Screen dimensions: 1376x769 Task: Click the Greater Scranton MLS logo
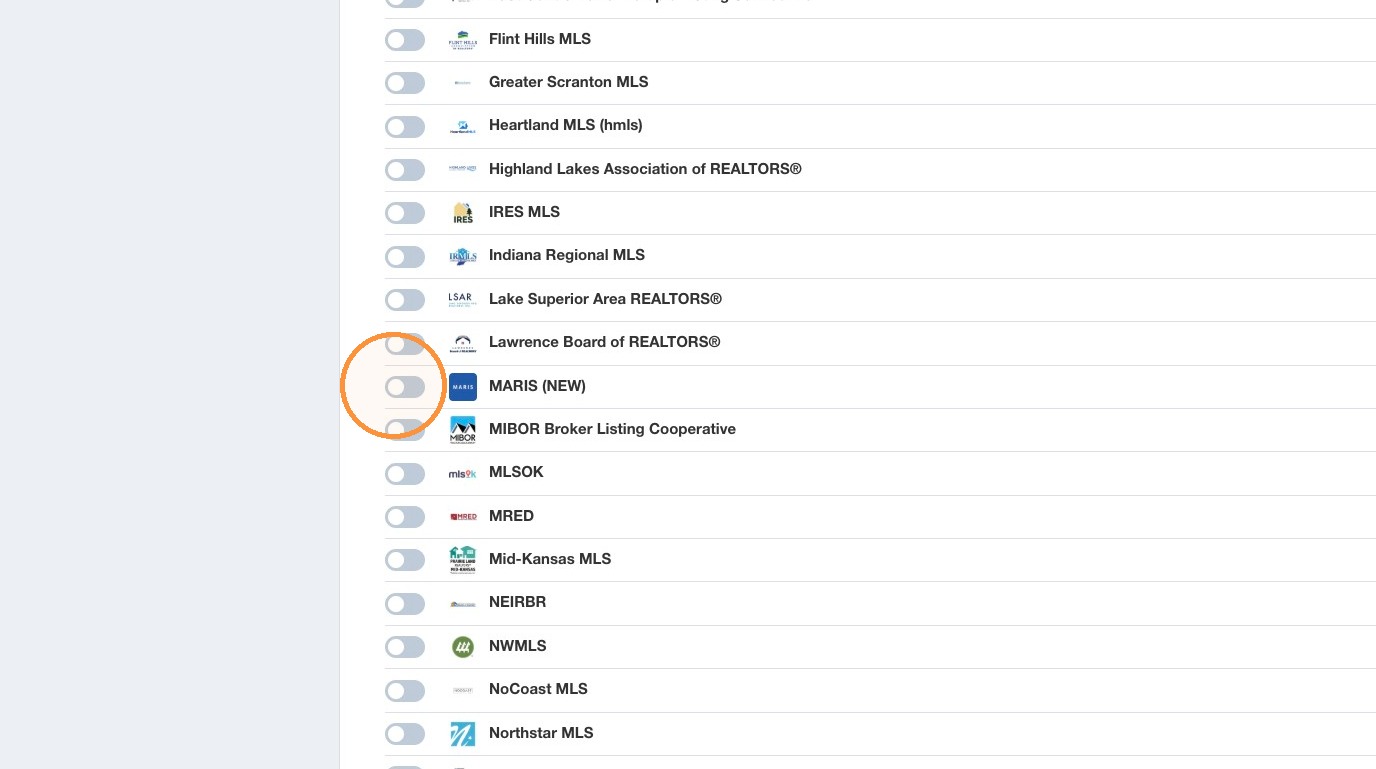(463, 83)
